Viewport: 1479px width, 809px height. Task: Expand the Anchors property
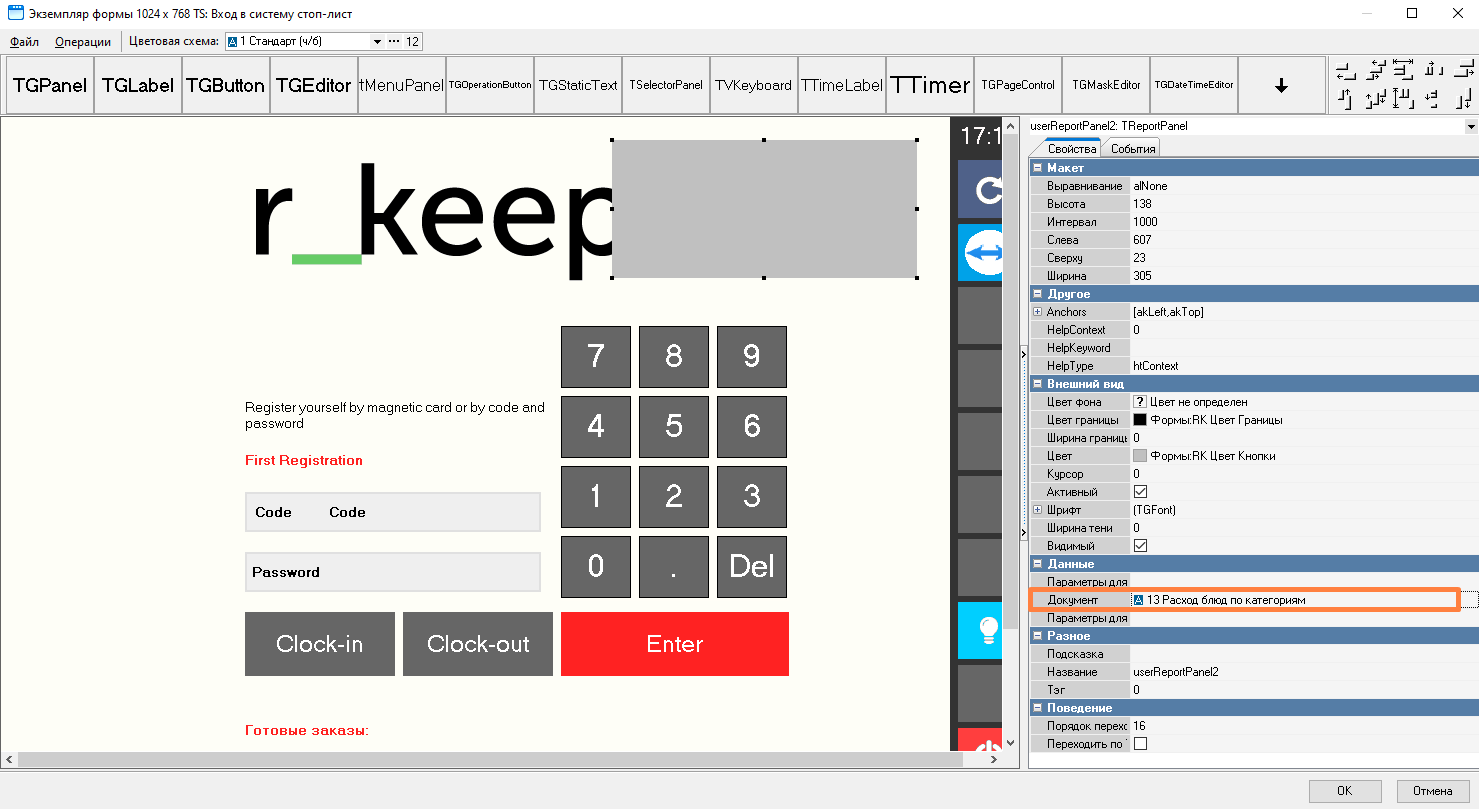[1038, 312]
